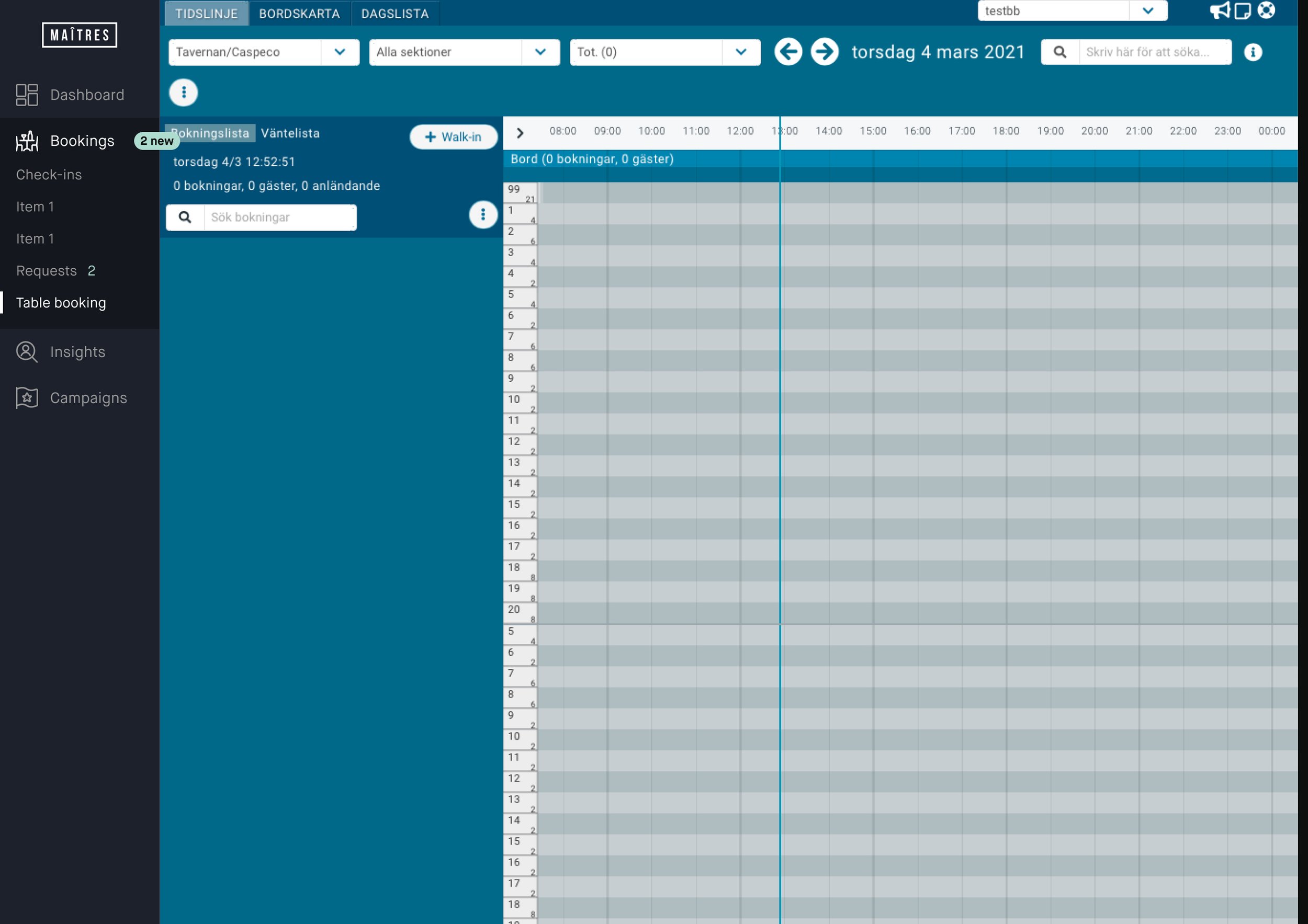This screenshot has width=1308, height=924.
Task: Click the megaphone announcements icon
Action: 1219,10
